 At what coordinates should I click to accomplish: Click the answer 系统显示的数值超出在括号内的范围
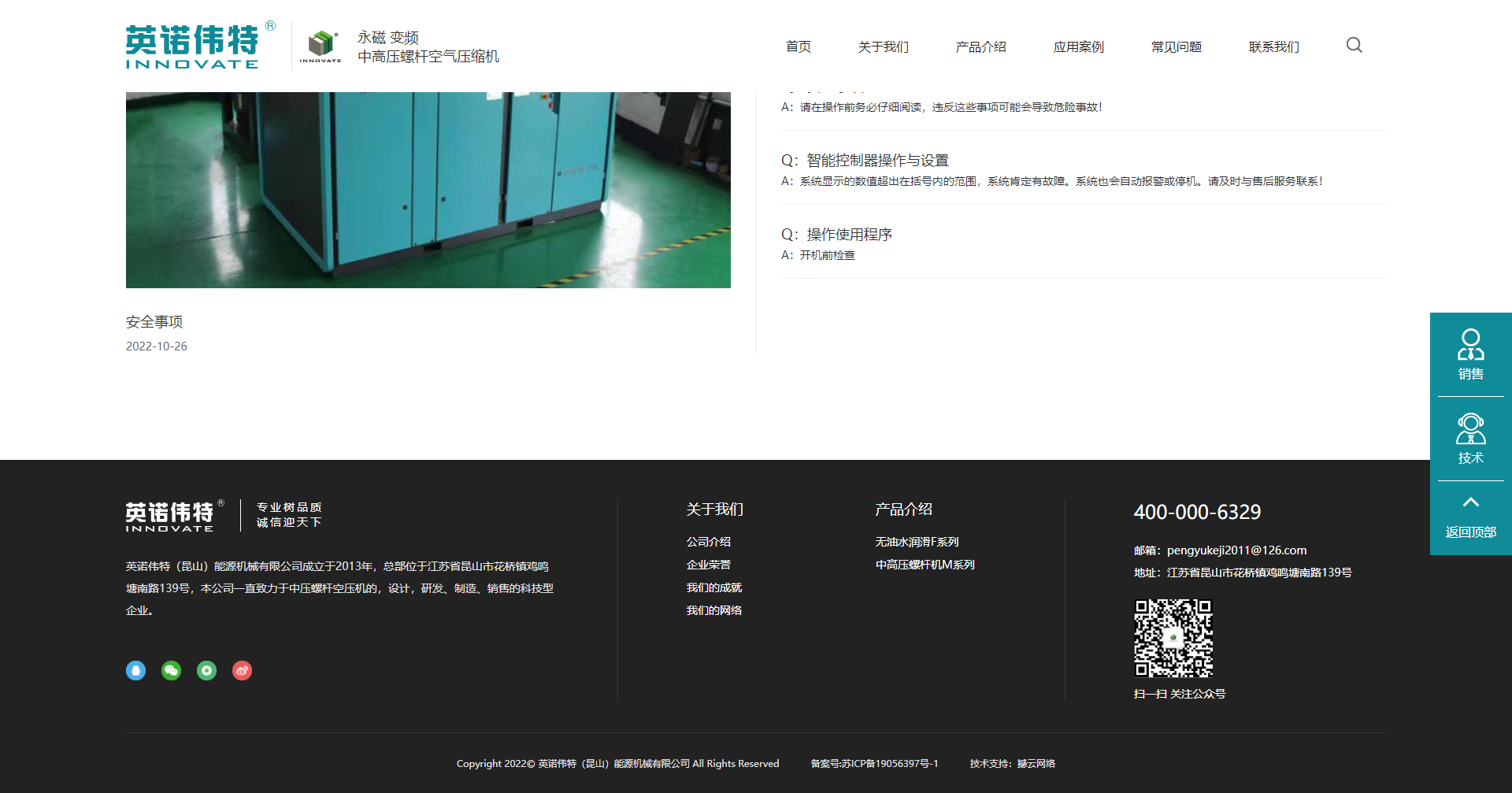click(x=1052, y=181)
